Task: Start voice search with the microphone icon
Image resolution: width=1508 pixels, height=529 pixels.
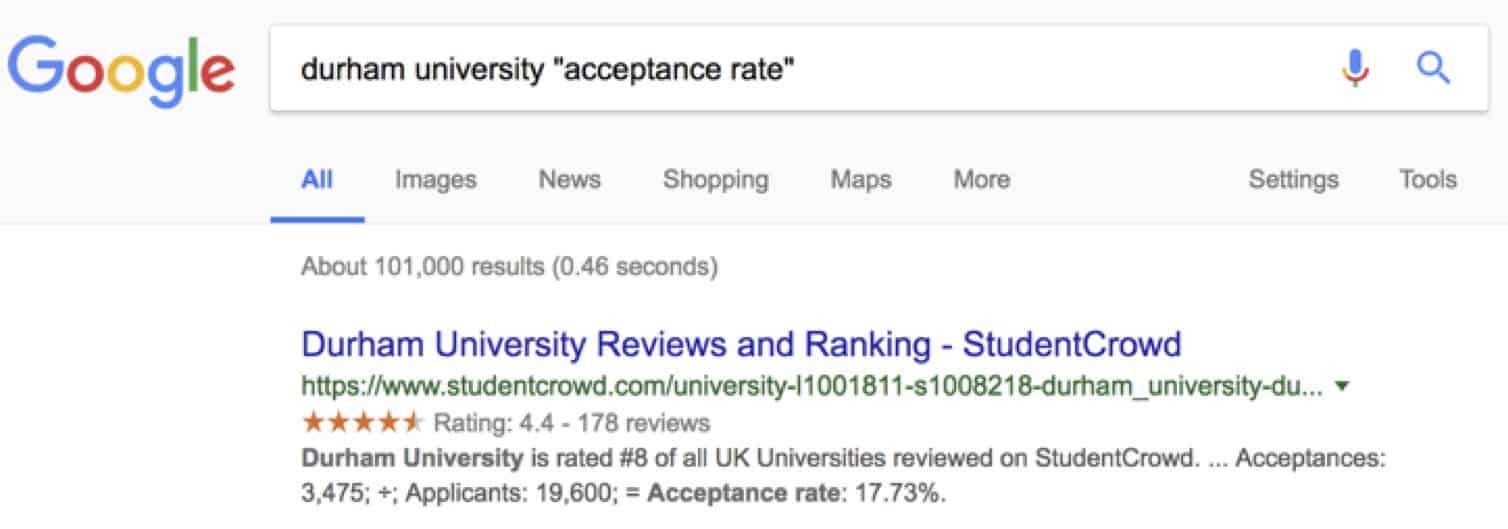Action: click(x=1355, y=69)
